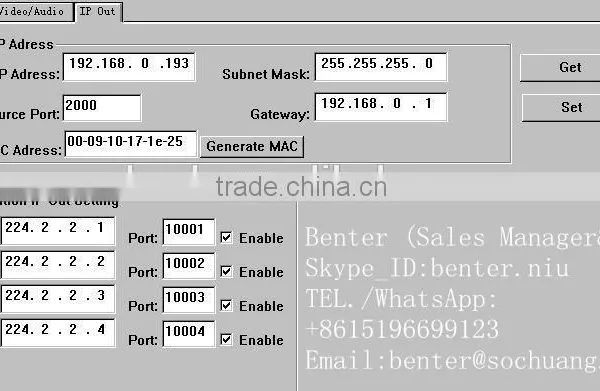The width and height of the screenshot is (600, 391).
Task: Click the Source Port field 2000
Action: (102, 108)
